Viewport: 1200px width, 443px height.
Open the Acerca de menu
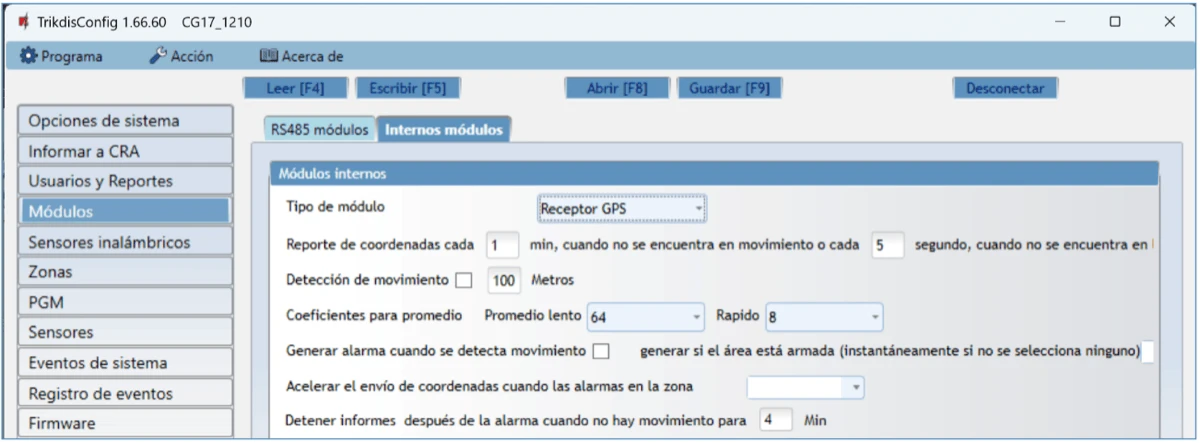click(301, 57)
